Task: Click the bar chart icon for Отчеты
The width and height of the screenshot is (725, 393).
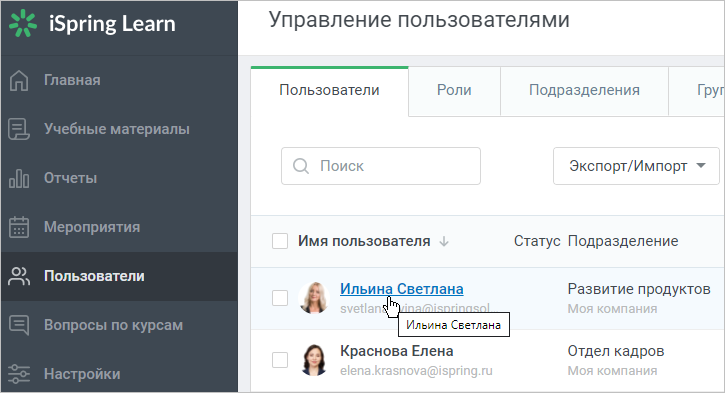Action: point(19,178)
